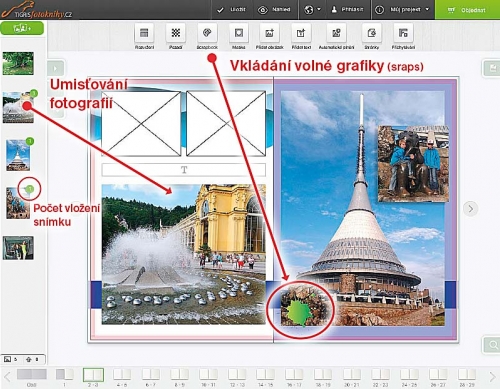This screenshot has width=500, height=389.
Task: Click the Tigris fotoknihy.cz logo
Action: (37, 10)
